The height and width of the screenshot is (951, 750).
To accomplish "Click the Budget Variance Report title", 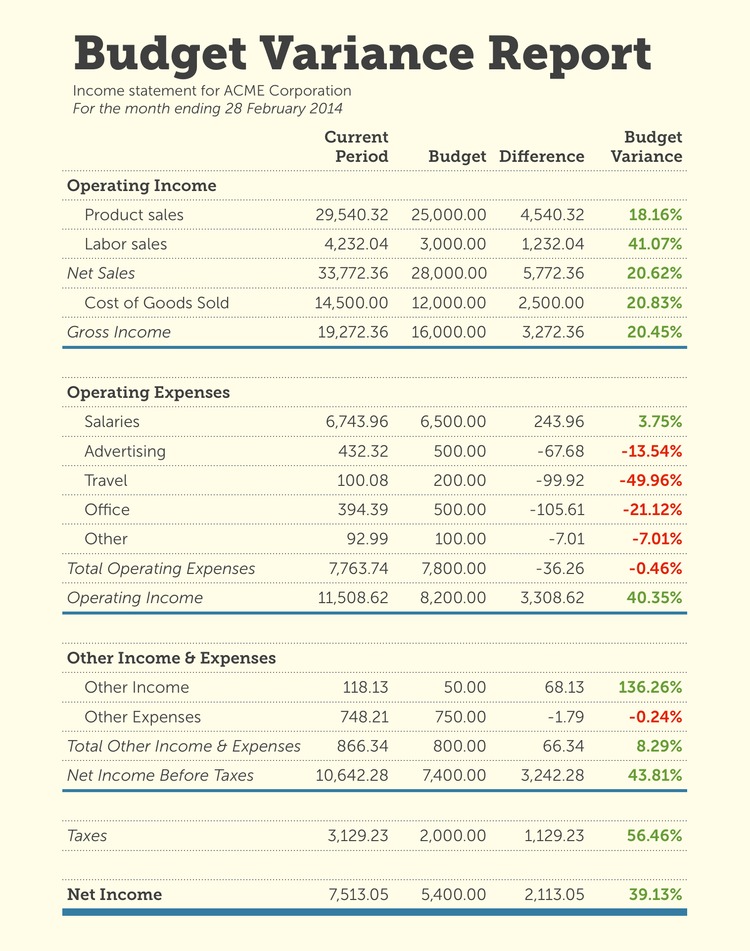I will [x=362, y=52].
